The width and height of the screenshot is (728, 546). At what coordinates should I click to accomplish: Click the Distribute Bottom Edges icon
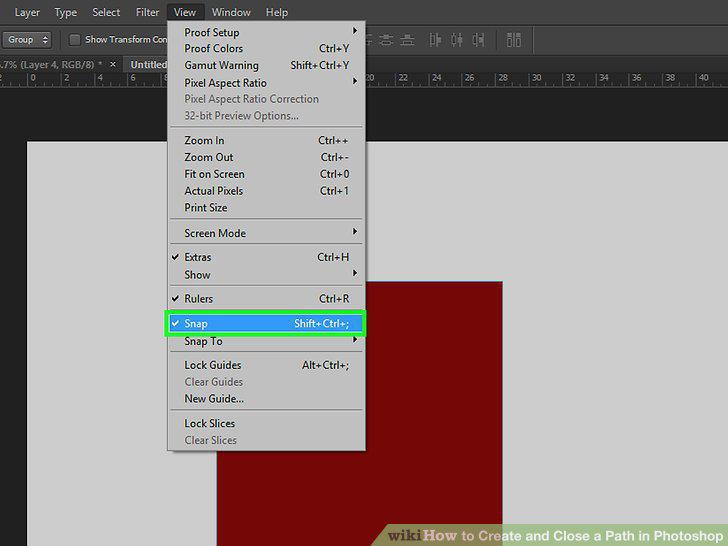pos(407,40)
